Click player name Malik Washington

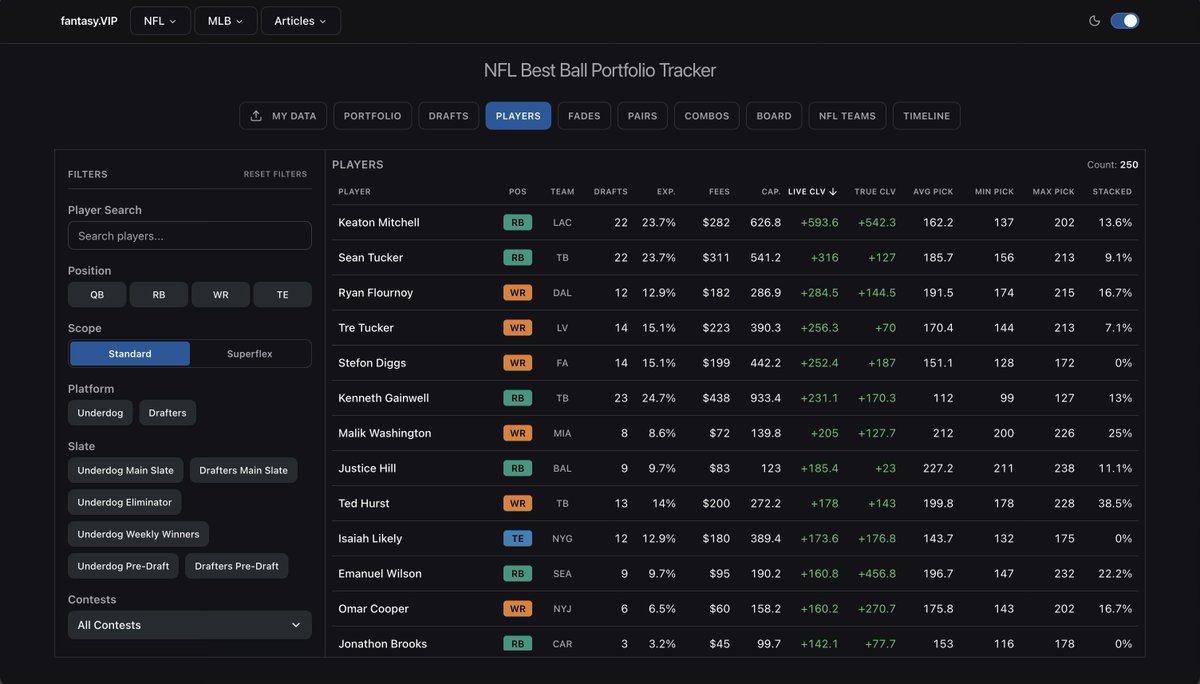(x=385, y=433)
